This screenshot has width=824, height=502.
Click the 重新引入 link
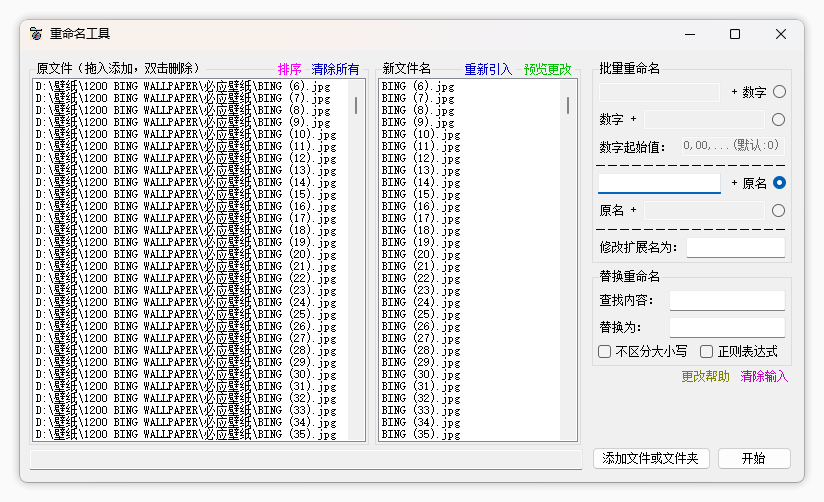pyautogui.click(x=487, y=70)
